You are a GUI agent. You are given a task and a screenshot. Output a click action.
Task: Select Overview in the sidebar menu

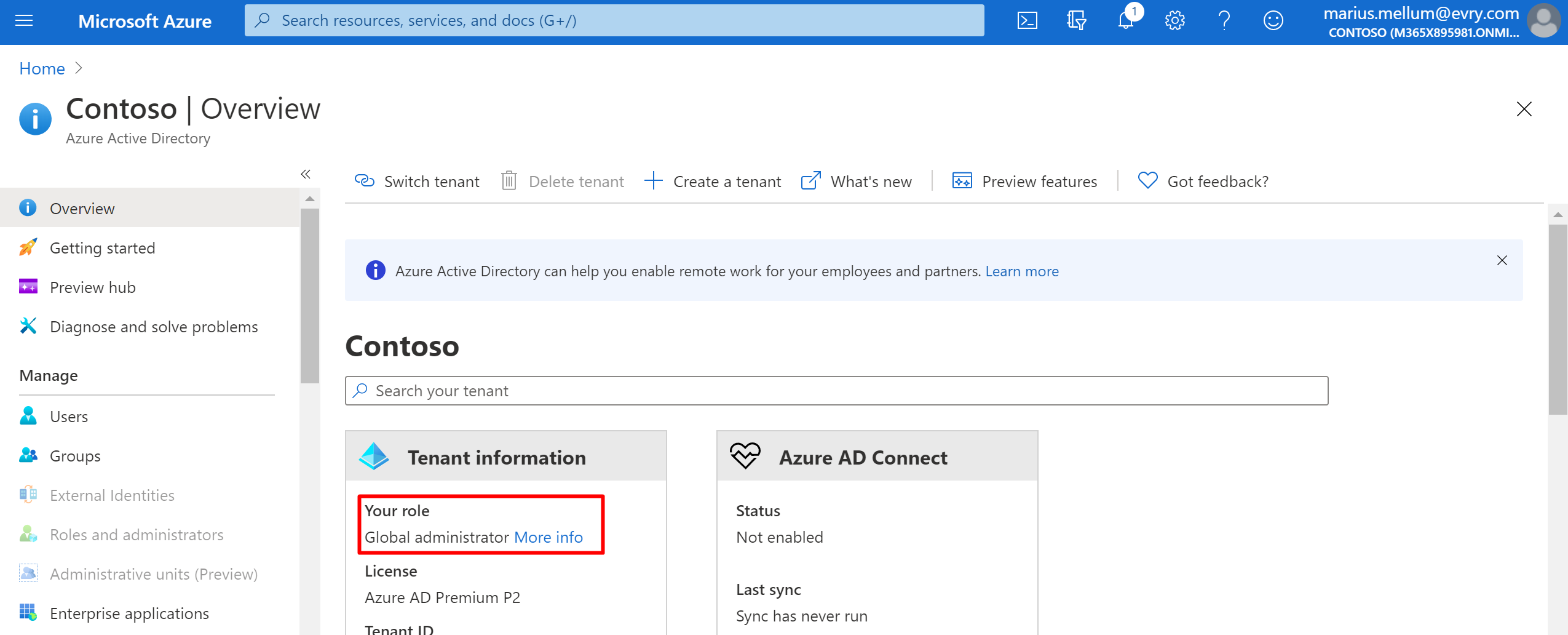click(82, 208)
